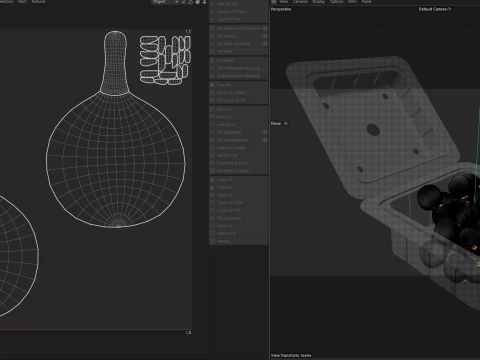Open gear options for UV Weld and Relax

click(x=265, y=44)
